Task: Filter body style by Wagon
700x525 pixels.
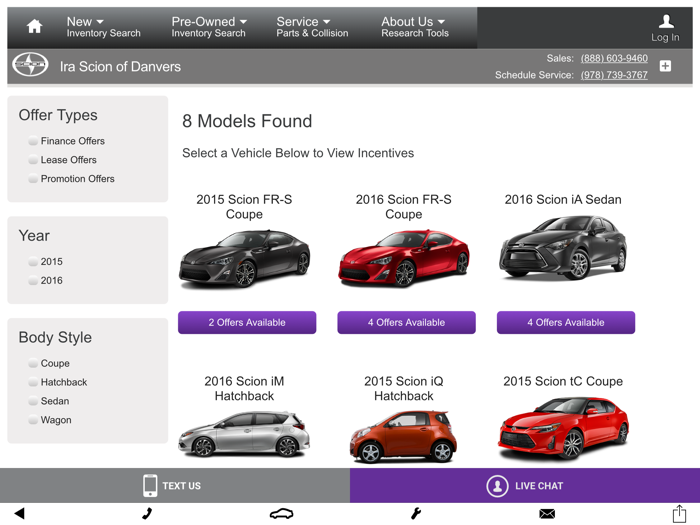Action: 50,420
